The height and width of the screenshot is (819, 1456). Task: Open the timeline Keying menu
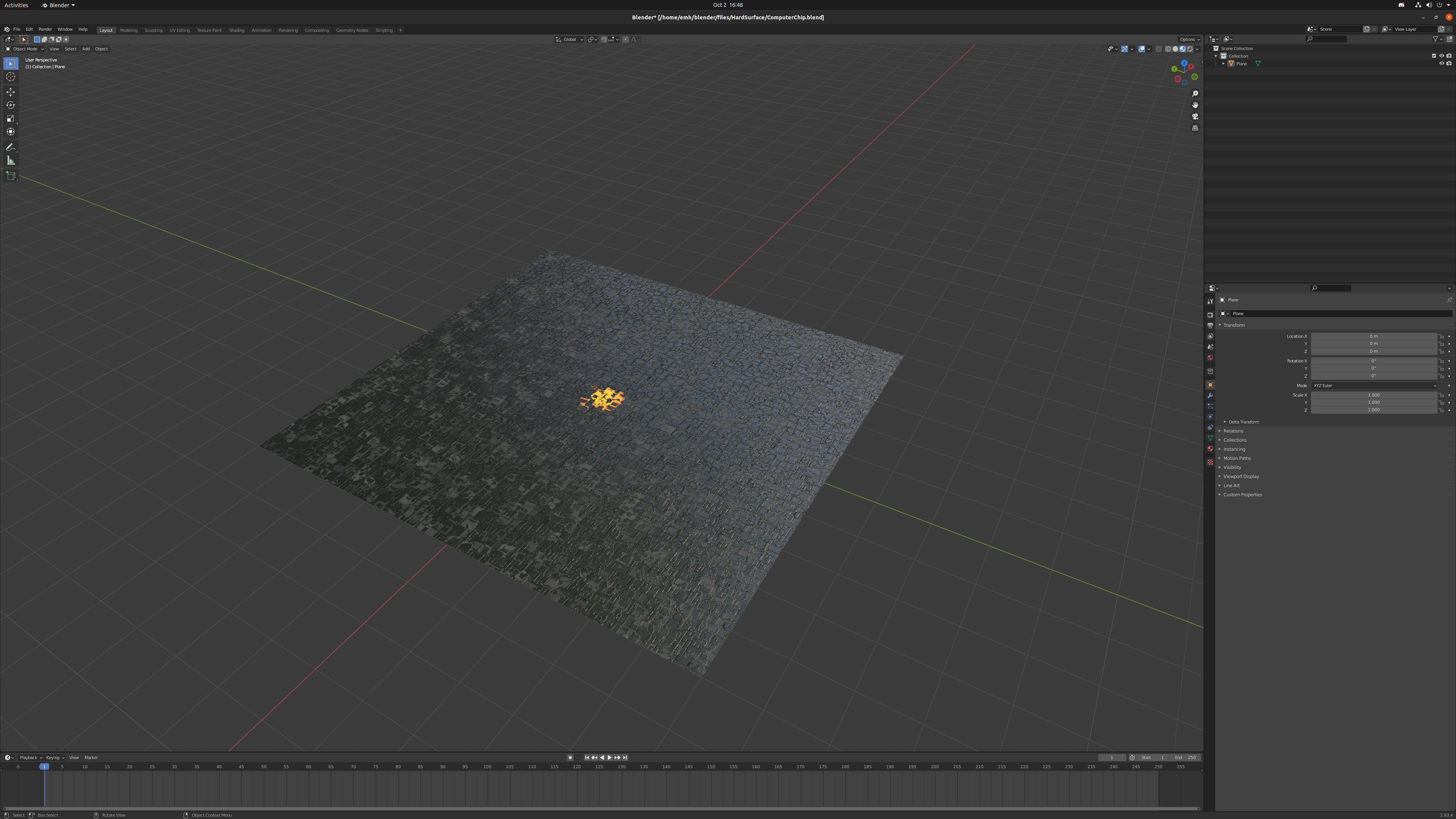[x=55, y=758]
